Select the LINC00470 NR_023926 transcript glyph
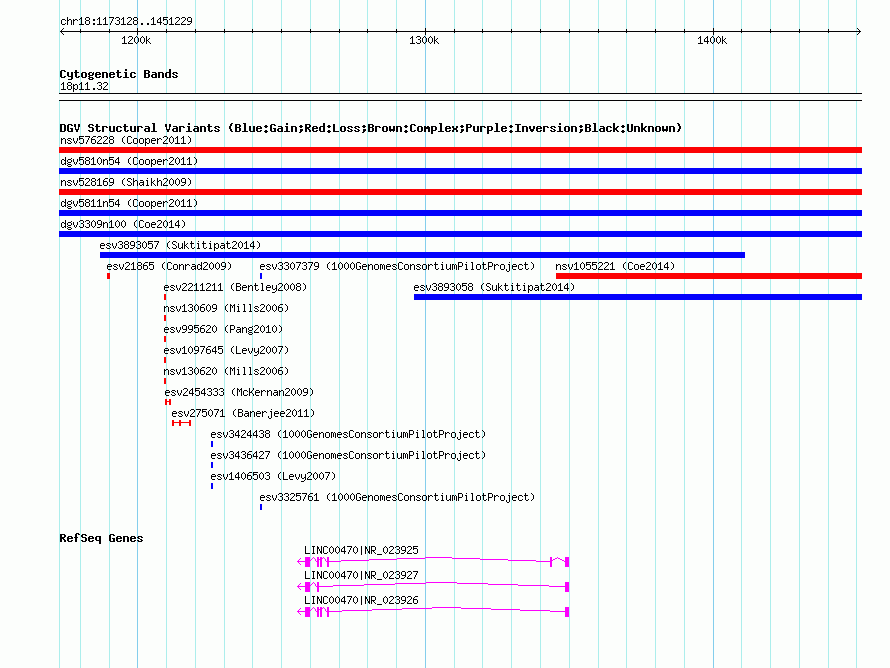The image size is (890, 668). pos(433,612)
